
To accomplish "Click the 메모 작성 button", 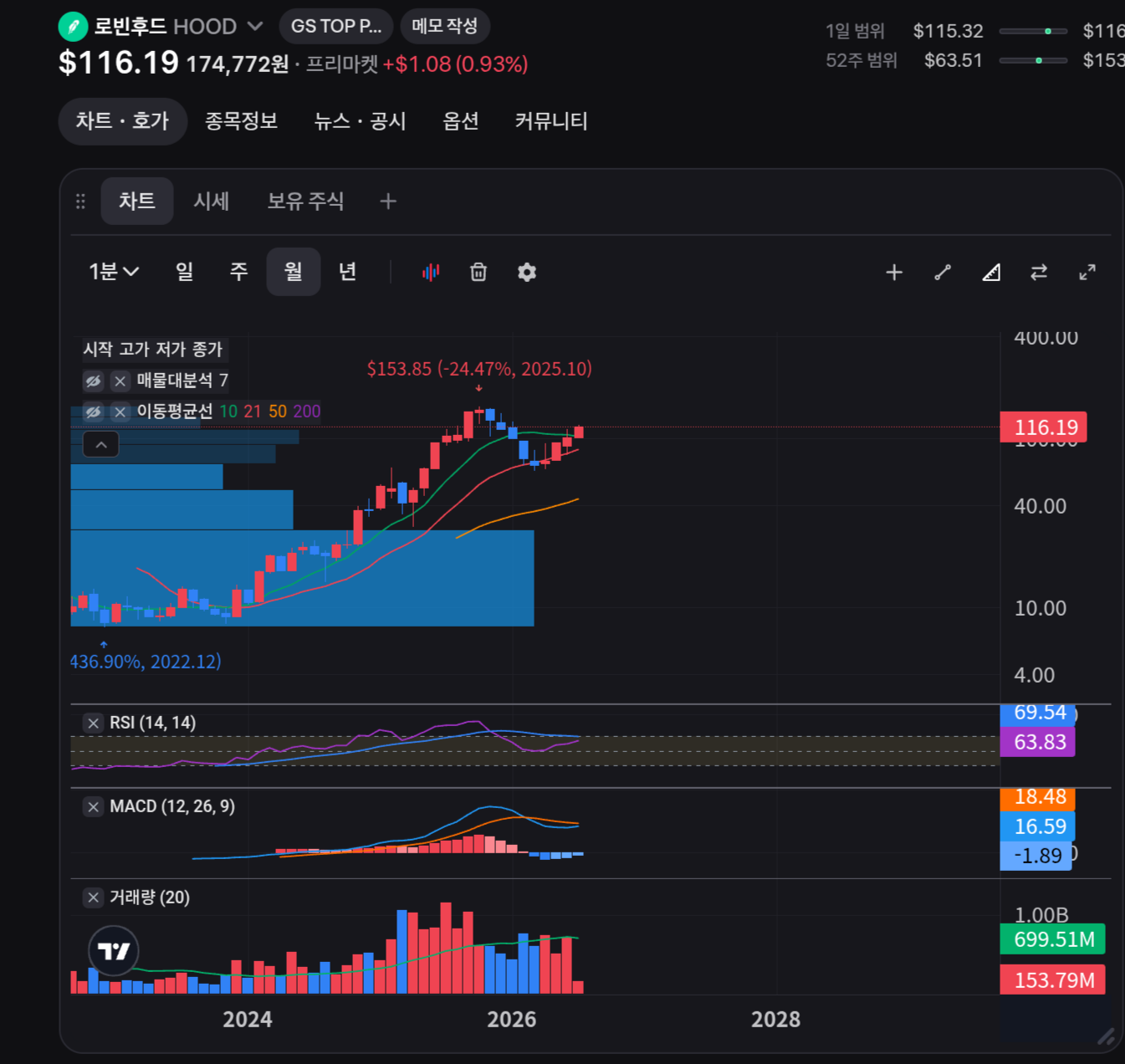I will tap(445, 27).
